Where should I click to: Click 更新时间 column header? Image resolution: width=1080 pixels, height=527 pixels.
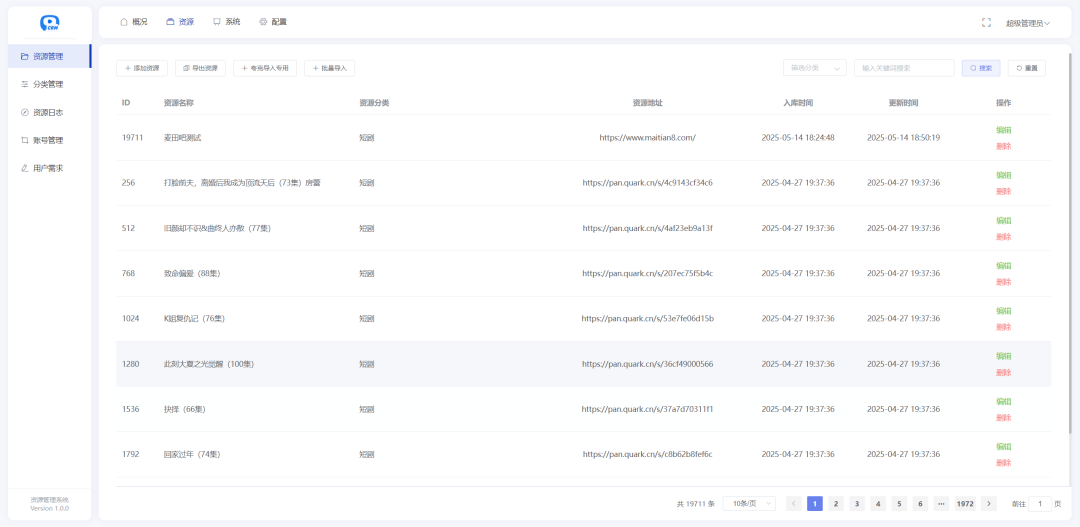tap(903, 103)
